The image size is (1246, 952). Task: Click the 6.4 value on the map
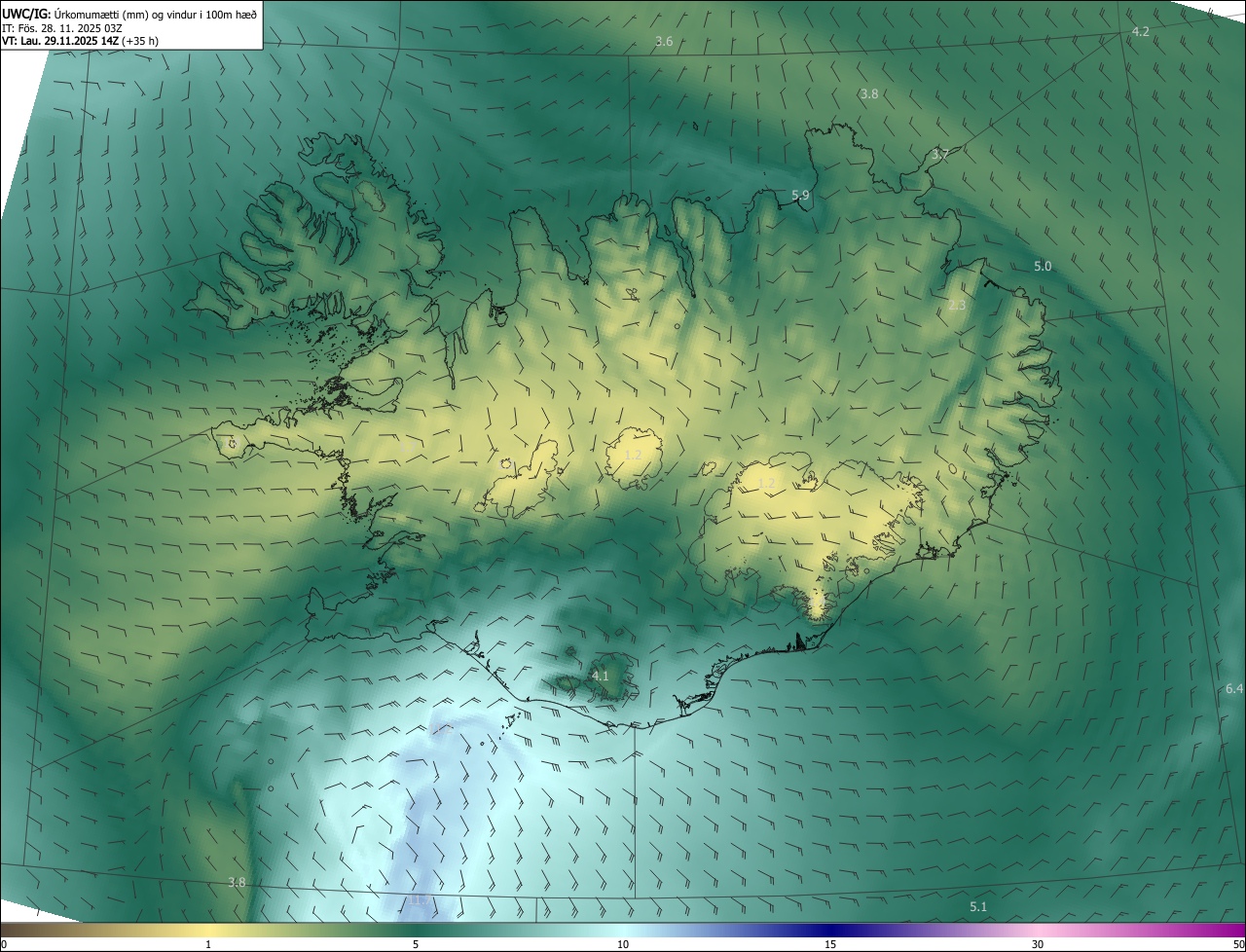pos(1234,689)
